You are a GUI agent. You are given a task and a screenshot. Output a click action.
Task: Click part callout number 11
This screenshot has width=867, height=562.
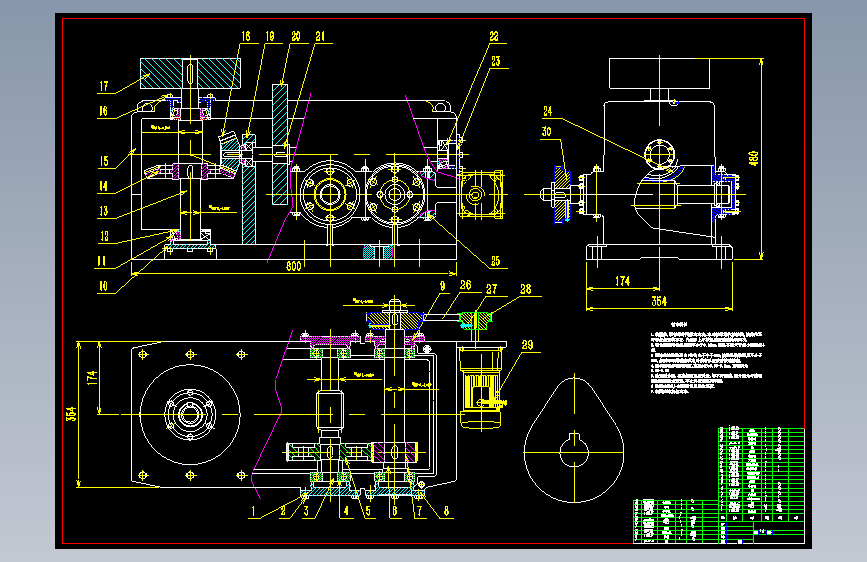[x=102, y=261]
